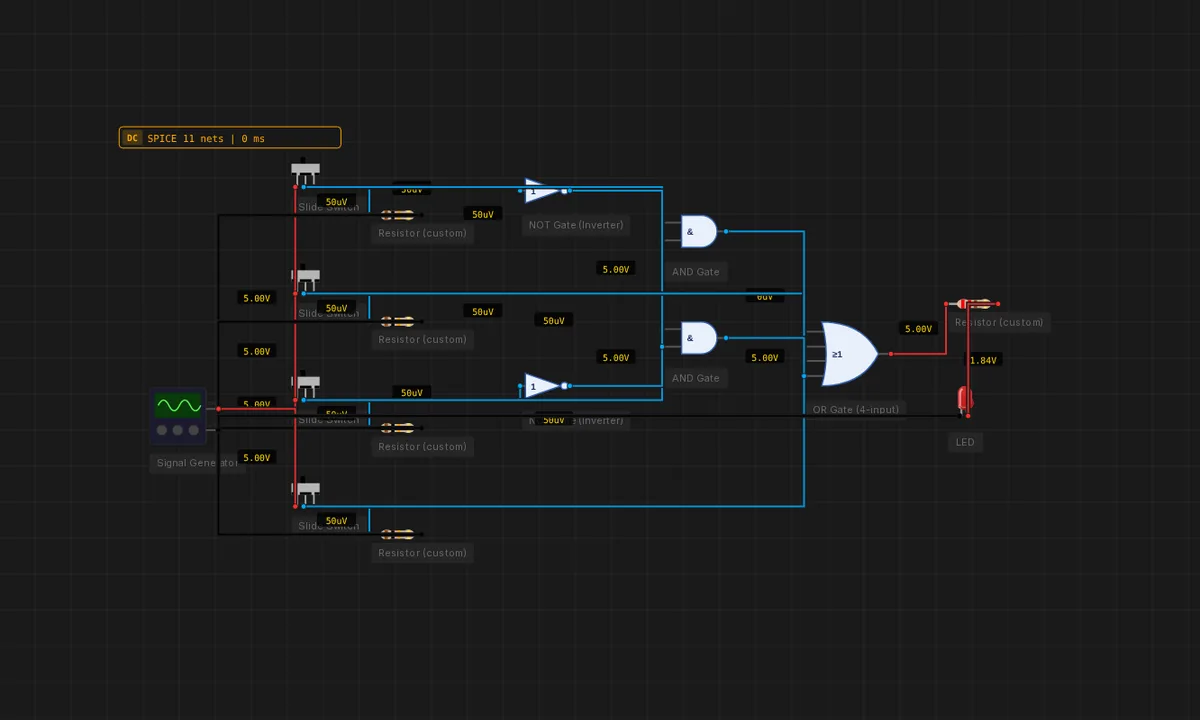This screenshot has height=720, width=1200.
Task: Select the 4-input OR gate symbol
Action: (x=849, y=354)
